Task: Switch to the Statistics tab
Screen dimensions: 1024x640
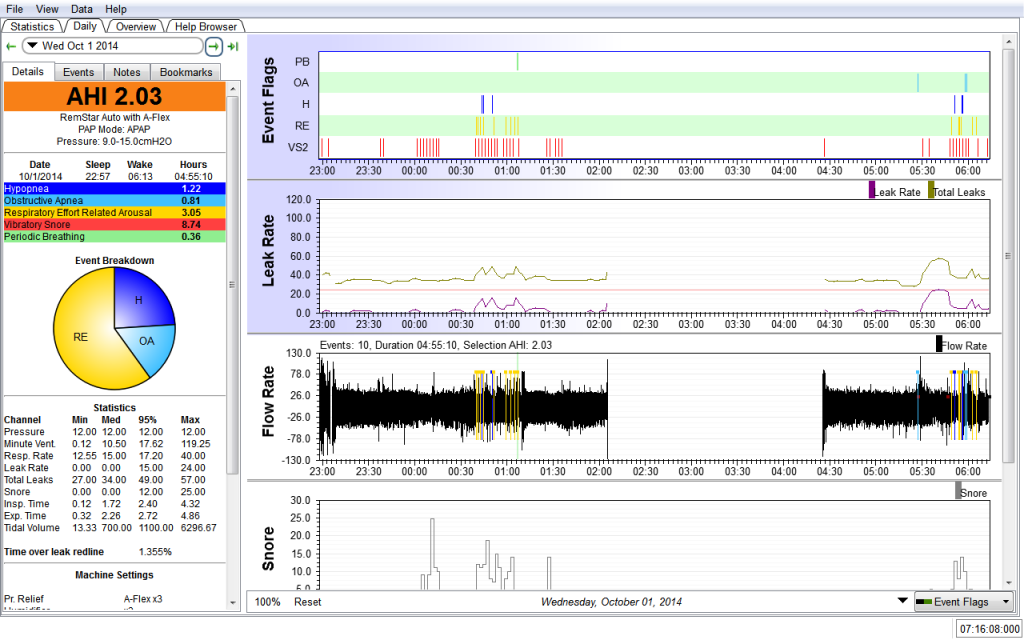Action: [33, 26]
